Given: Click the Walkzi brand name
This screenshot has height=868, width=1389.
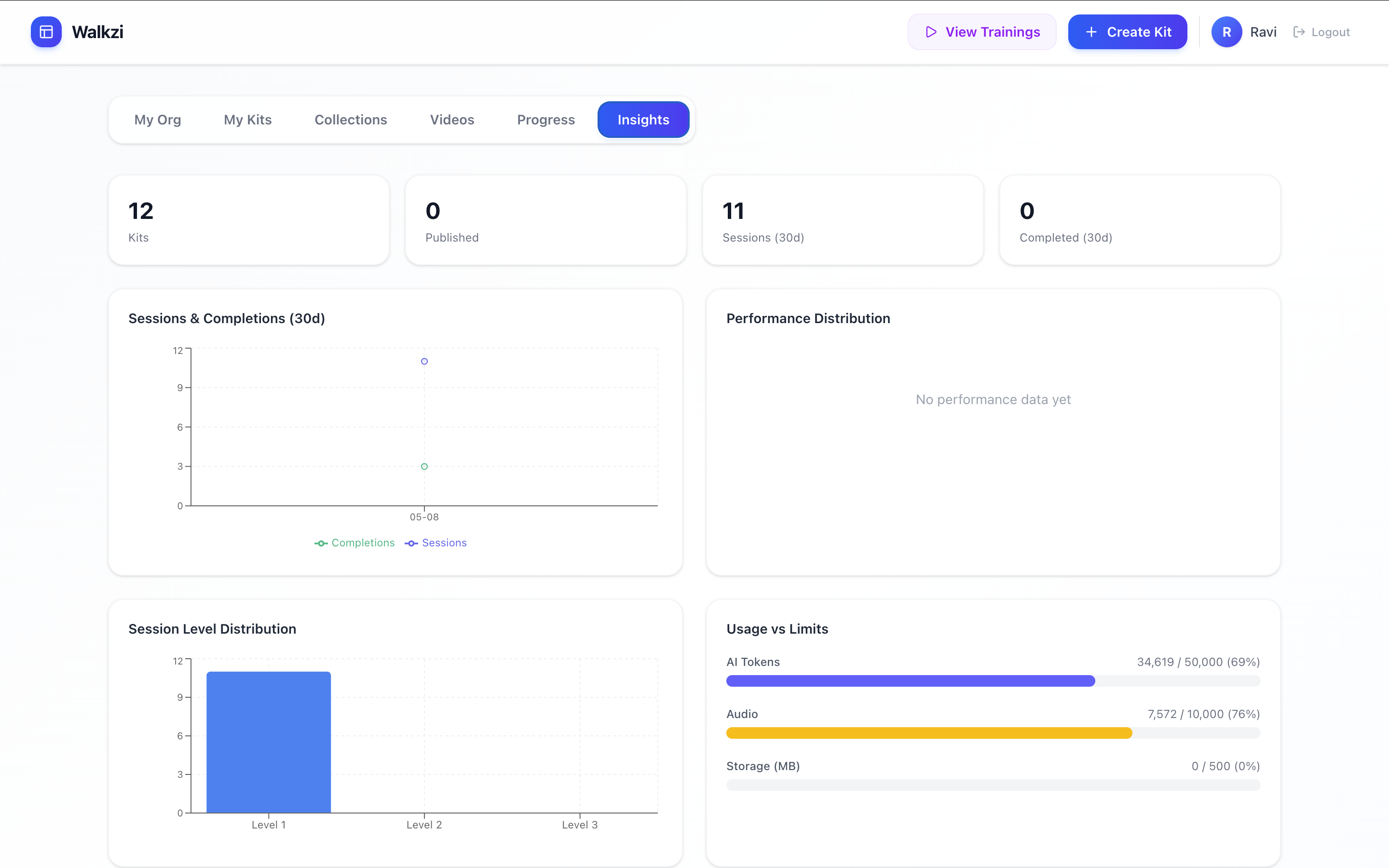Looking at the screenshot, I should [x=97, y=32].
